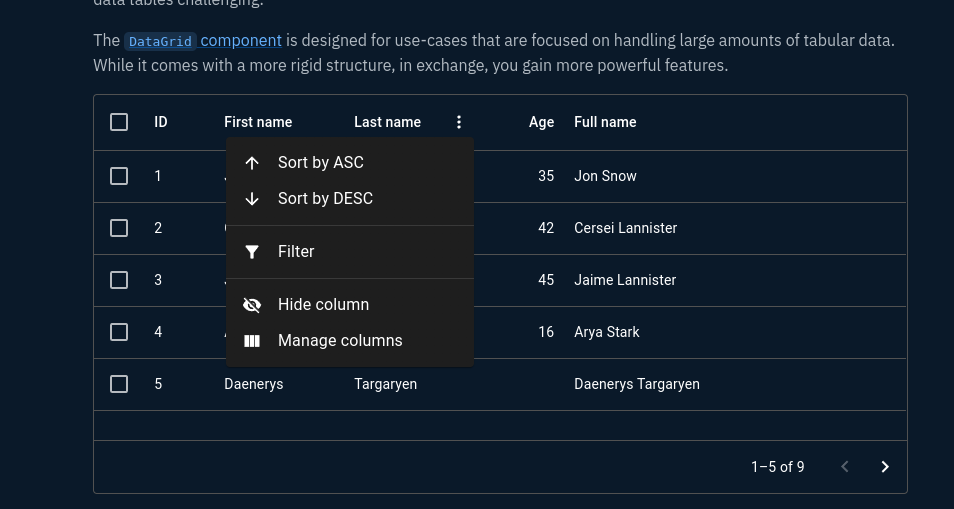954x509 pixels.
Task: Click the First name column header
Action: [x=258, y=122]
